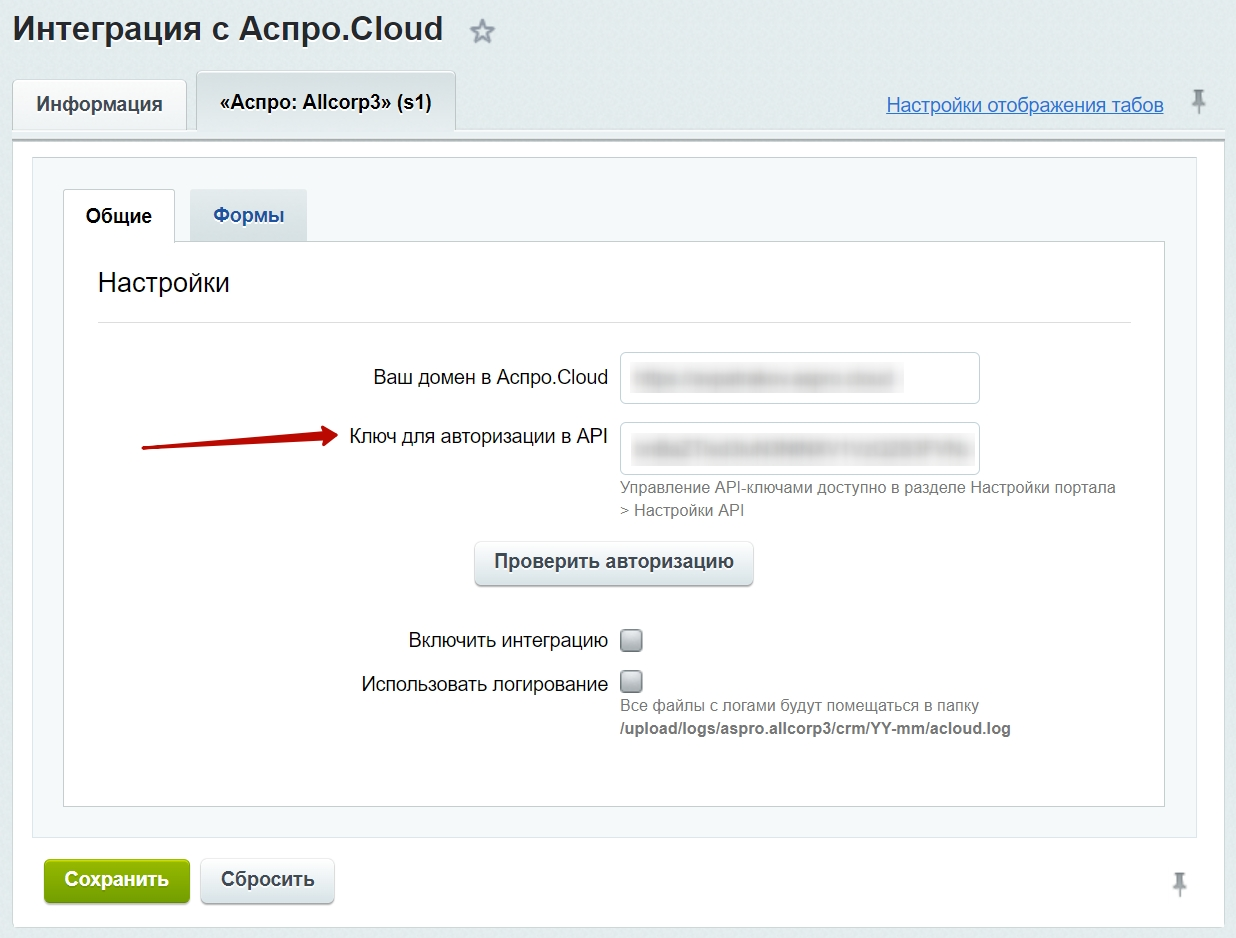Click the log path /upload/logs/aspro.allcorp3 text
This screenshot has height=938, width=1236.
click(815, 729)
